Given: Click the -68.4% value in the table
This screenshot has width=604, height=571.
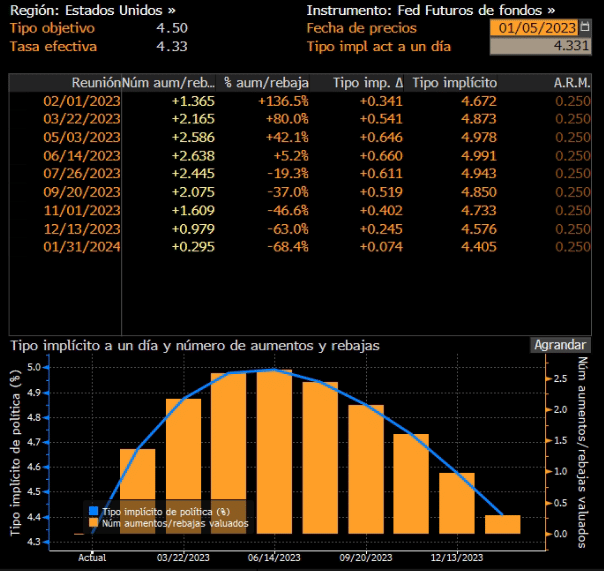Looking at the screenshot, I should pos(288,247).
